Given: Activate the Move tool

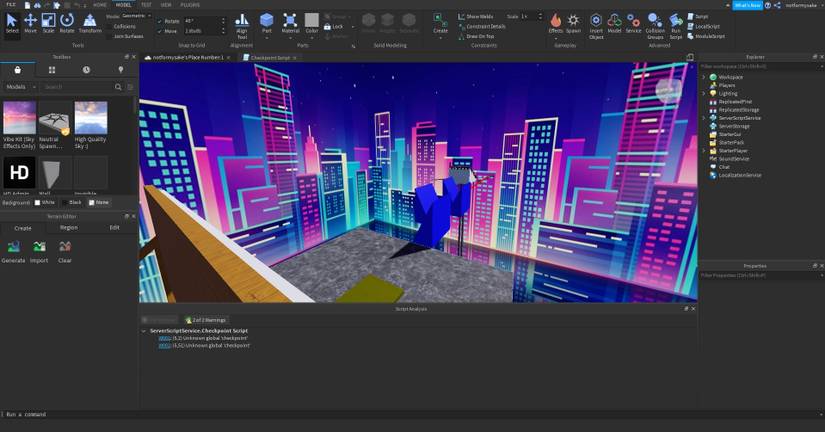Looking at the screenshot, I should (30, 23).
